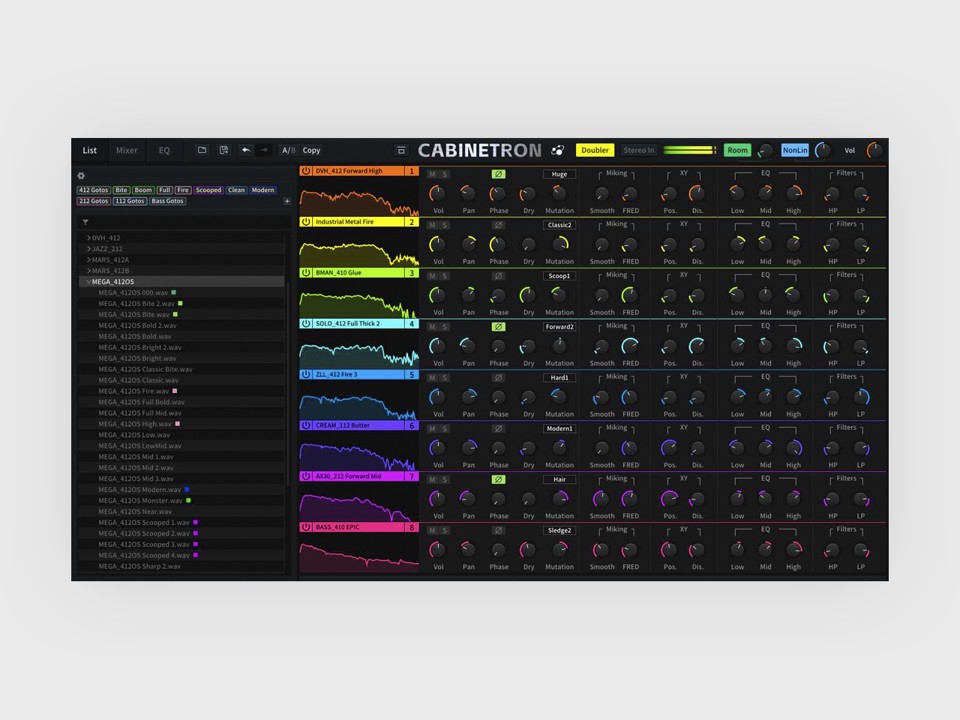Toggle the NonLin button
Image resolution: width=960 pixels, height=720 pixels.
pyautogui.click(x=795, y=150)
